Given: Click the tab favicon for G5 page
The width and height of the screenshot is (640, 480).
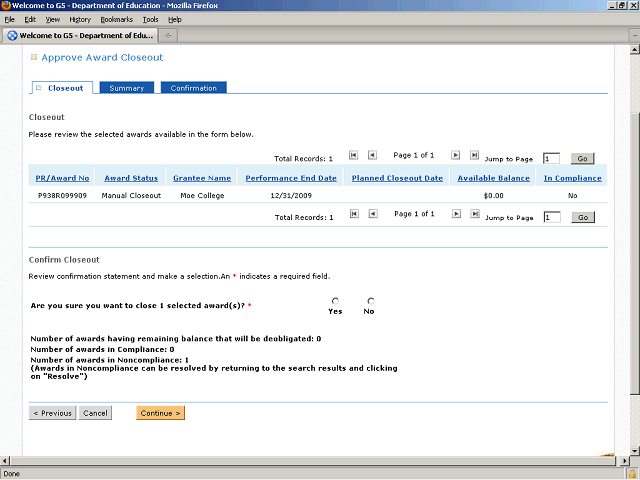Looking at the screenshot, I should [13, 36].
